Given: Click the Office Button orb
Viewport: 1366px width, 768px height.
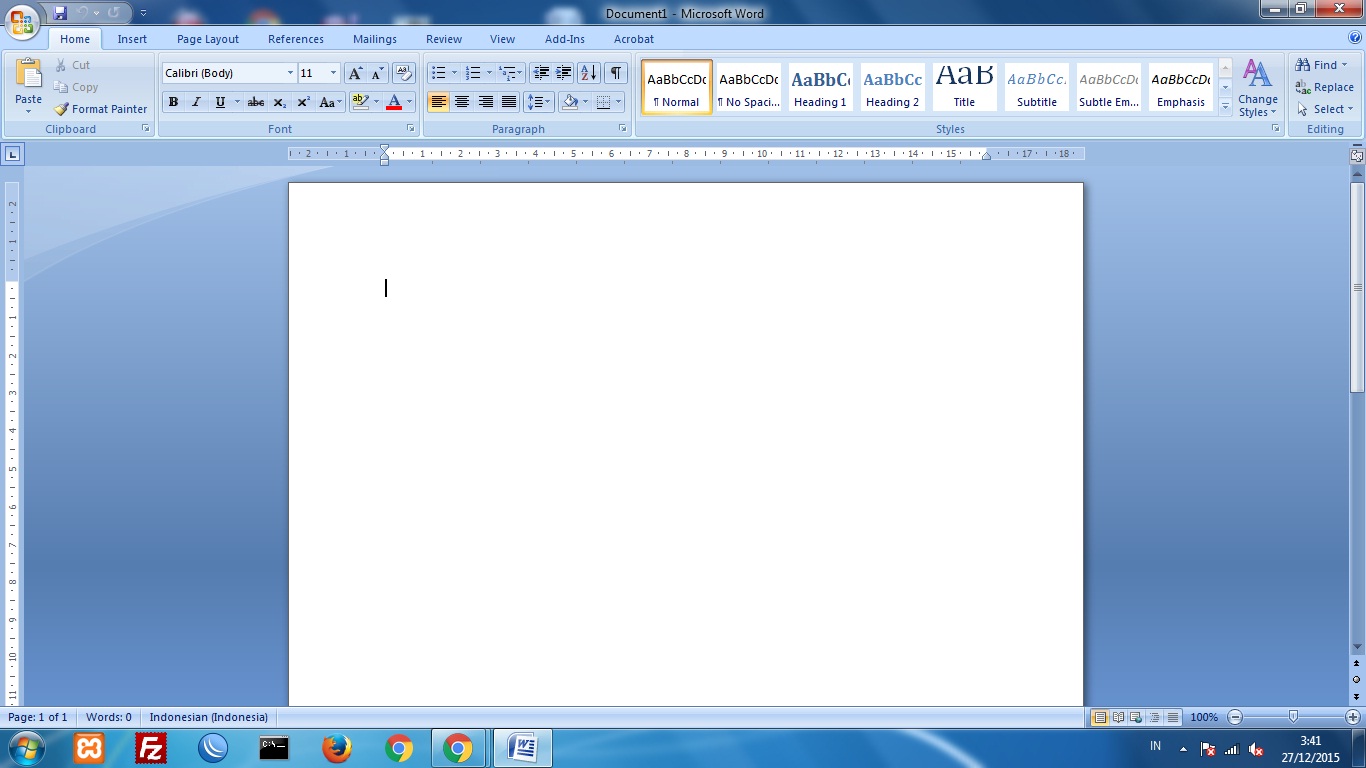Looking at the screenshot, I should (22, 20).
